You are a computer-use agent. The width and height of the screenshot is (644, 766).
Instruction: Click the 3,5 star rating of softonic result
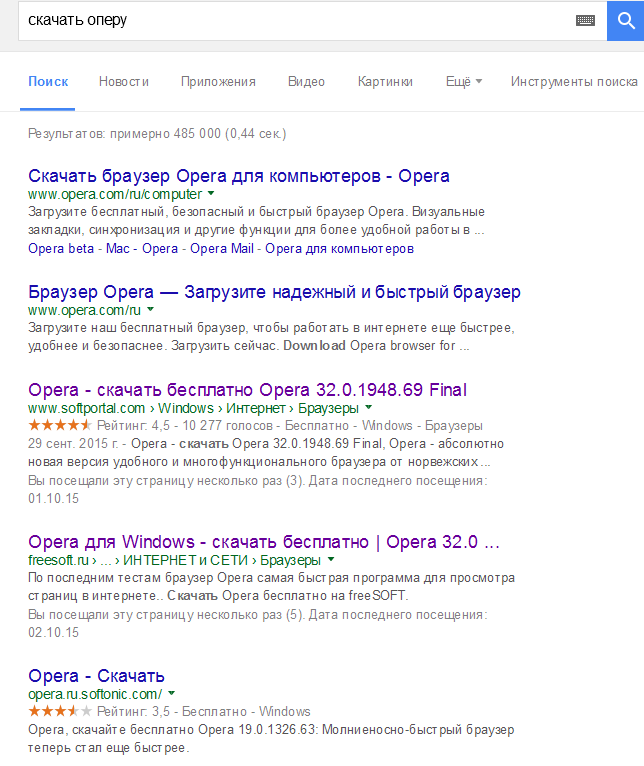point(60,711)
